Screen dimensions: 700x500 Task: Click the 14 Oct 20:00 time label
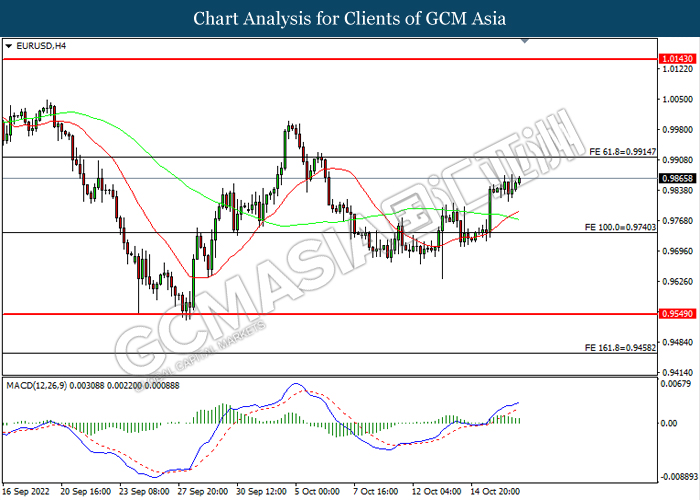495,492
